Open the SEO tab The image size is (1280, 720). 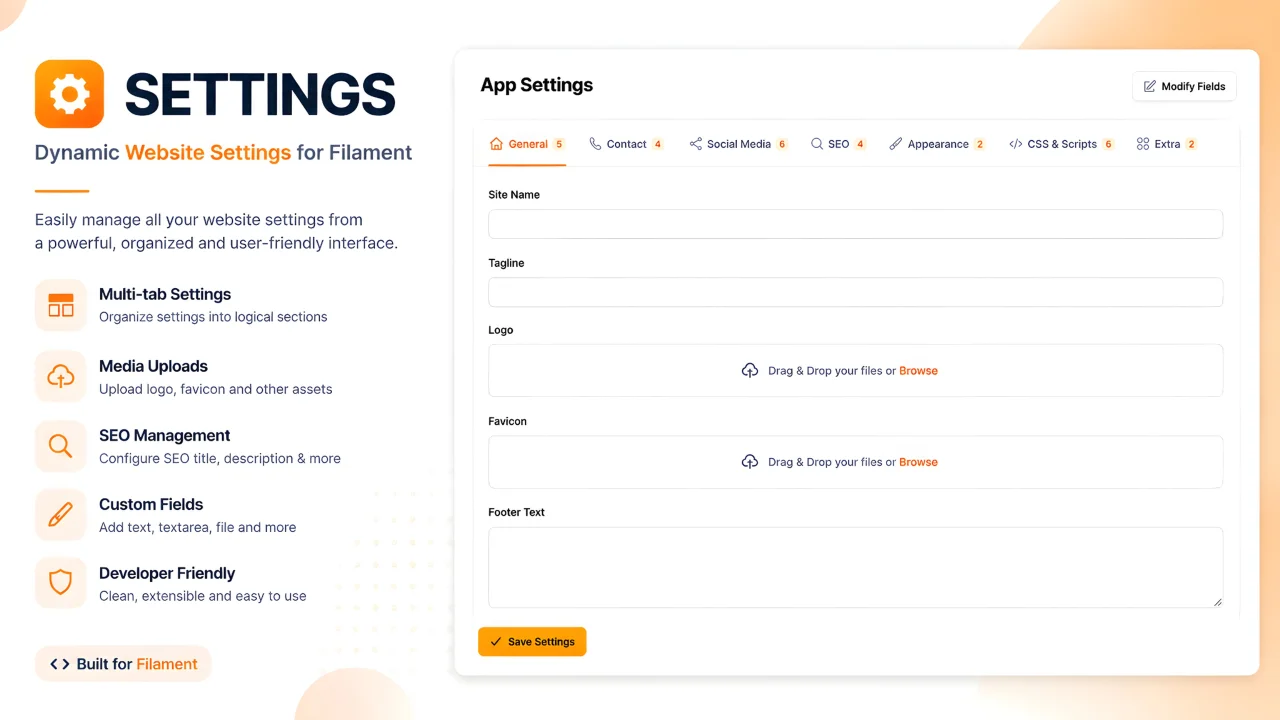click(838, 144)
